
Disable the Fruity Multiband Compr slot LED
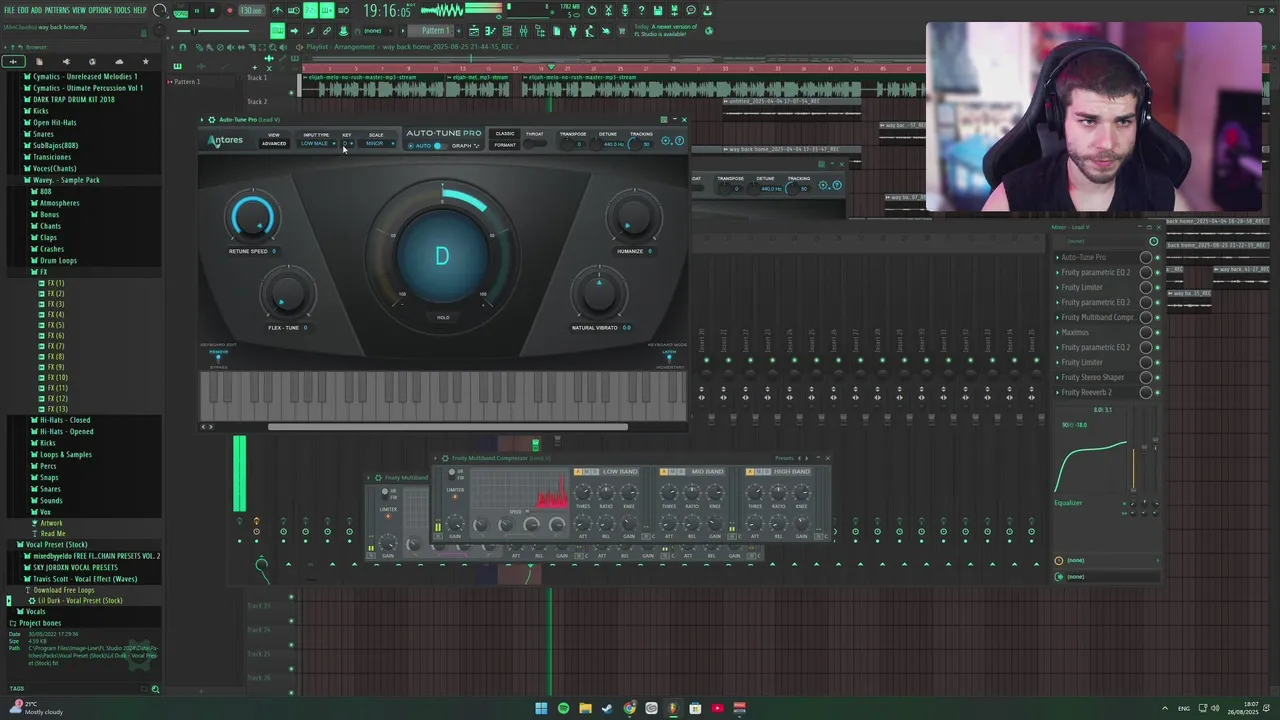pyautogui.click(x=1158, y=317)
